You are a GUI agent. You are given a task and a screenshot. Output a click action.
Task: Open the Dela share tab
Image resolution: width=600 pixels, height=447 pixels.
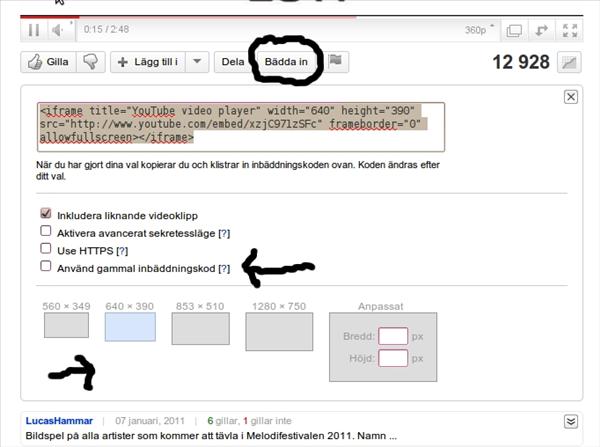[233, 62]
